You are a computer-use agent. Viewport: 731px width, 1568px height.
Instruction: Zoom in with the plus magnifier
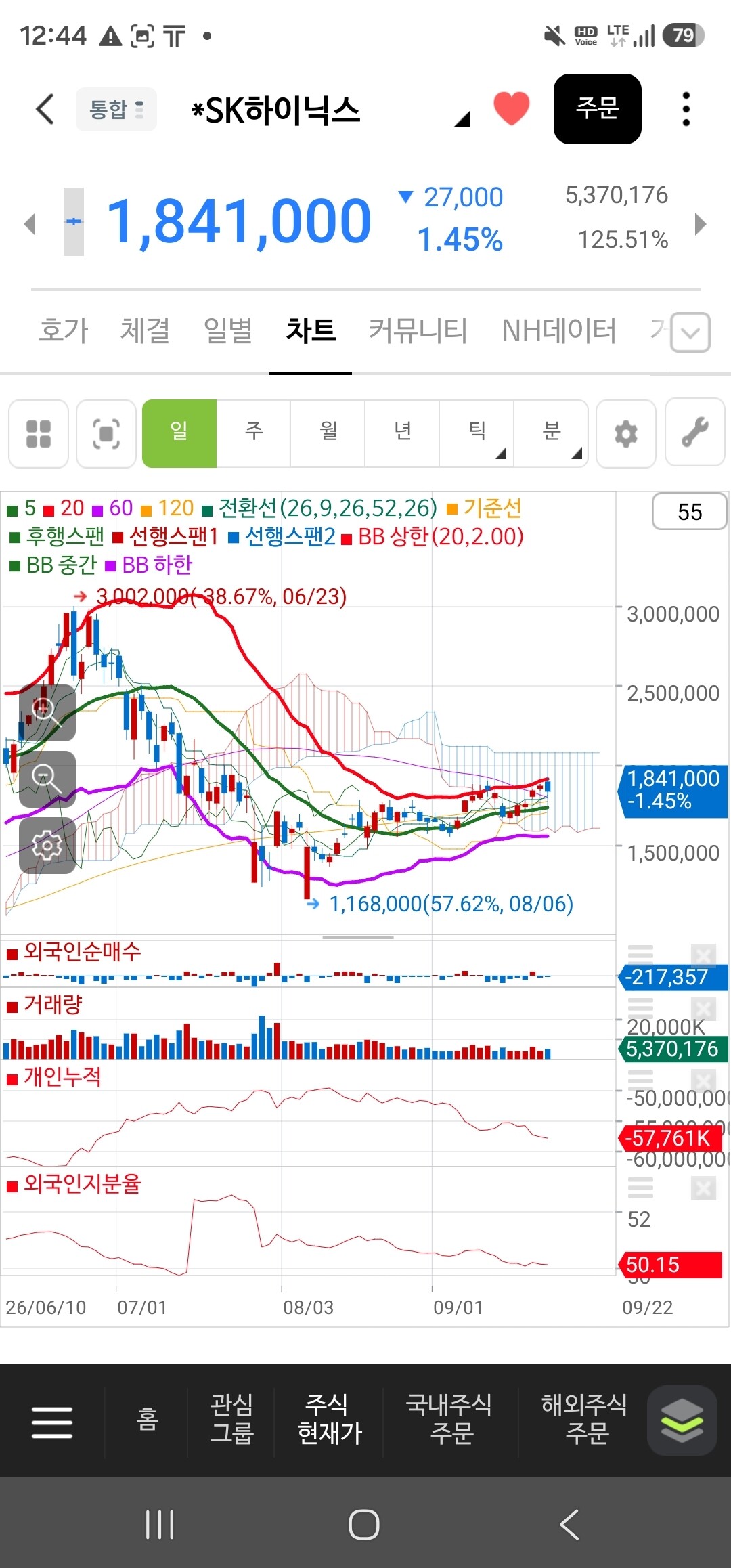click(47, 713)
